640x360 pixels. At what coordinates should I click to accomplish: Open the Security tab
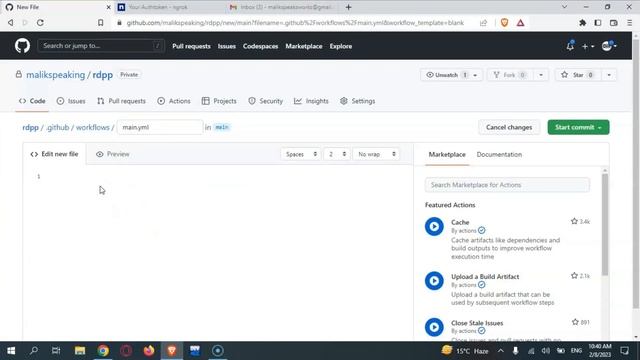point(265,101)
